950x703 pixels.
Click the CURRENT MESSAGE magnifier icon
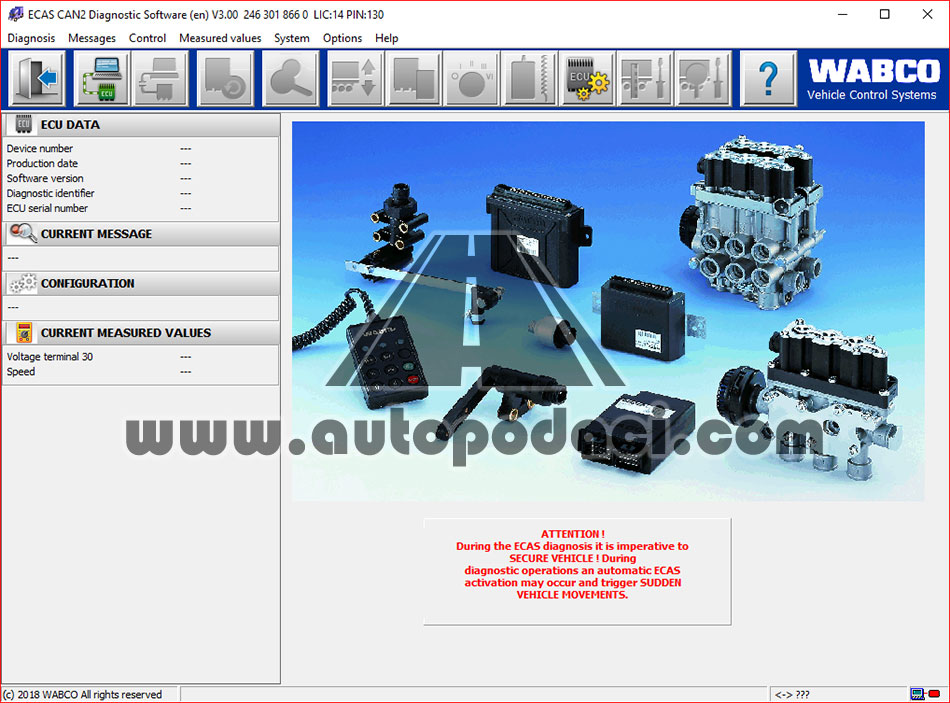click(23, 233)
